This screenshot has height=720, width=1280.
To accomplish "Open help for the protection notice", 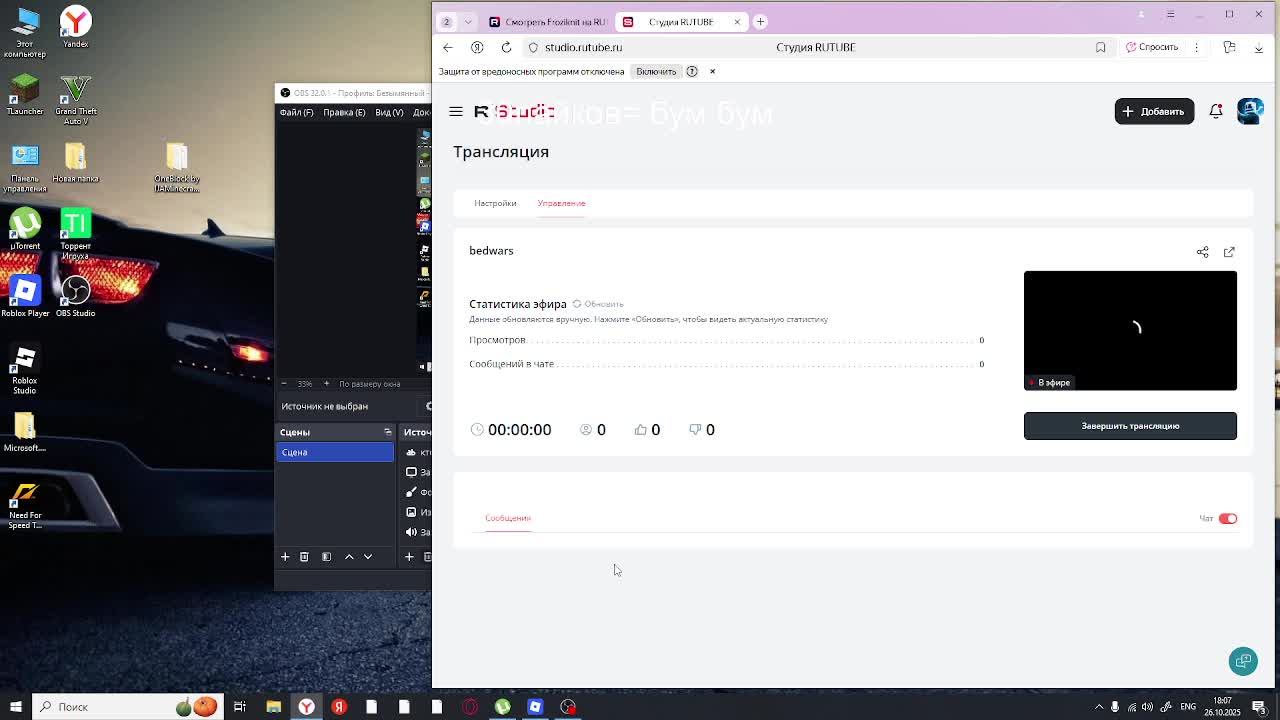I will coord(692,71).
